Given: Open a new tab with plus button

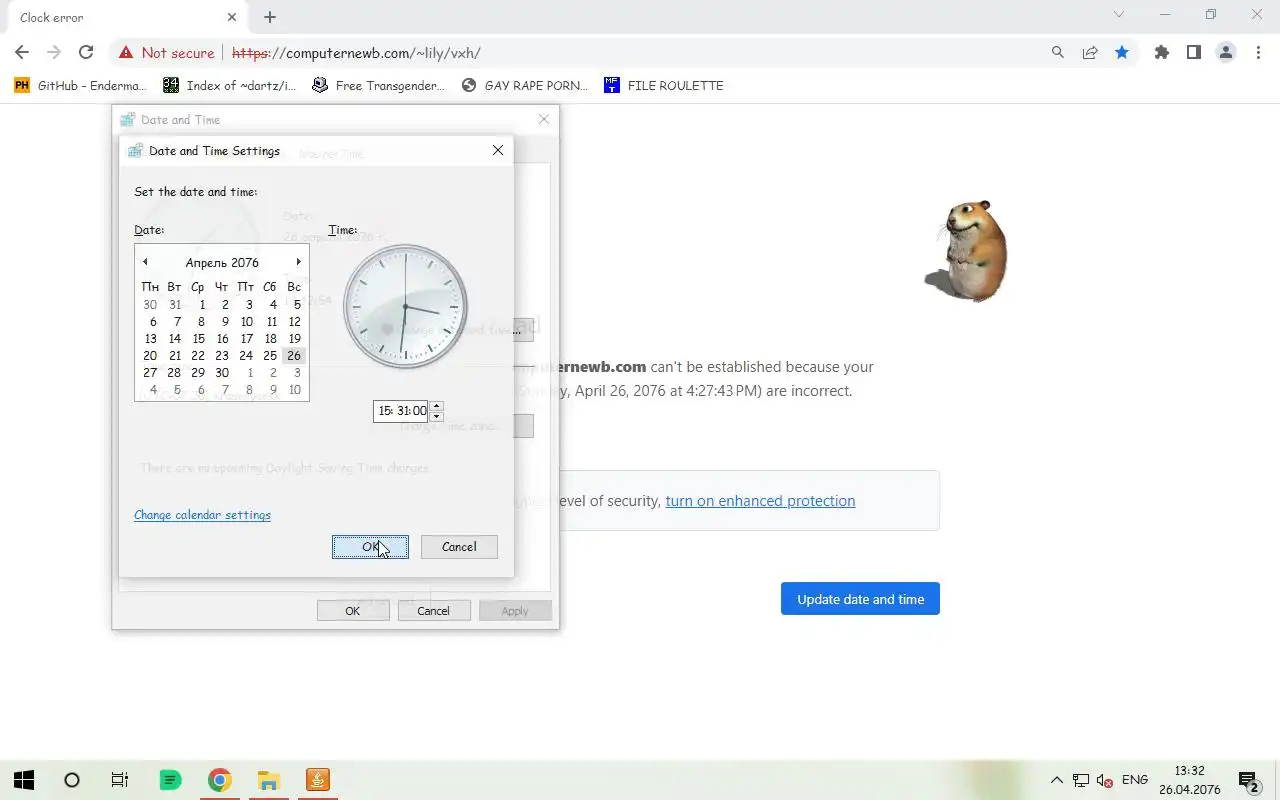Looking at the screenshot, I should (270, 17).
